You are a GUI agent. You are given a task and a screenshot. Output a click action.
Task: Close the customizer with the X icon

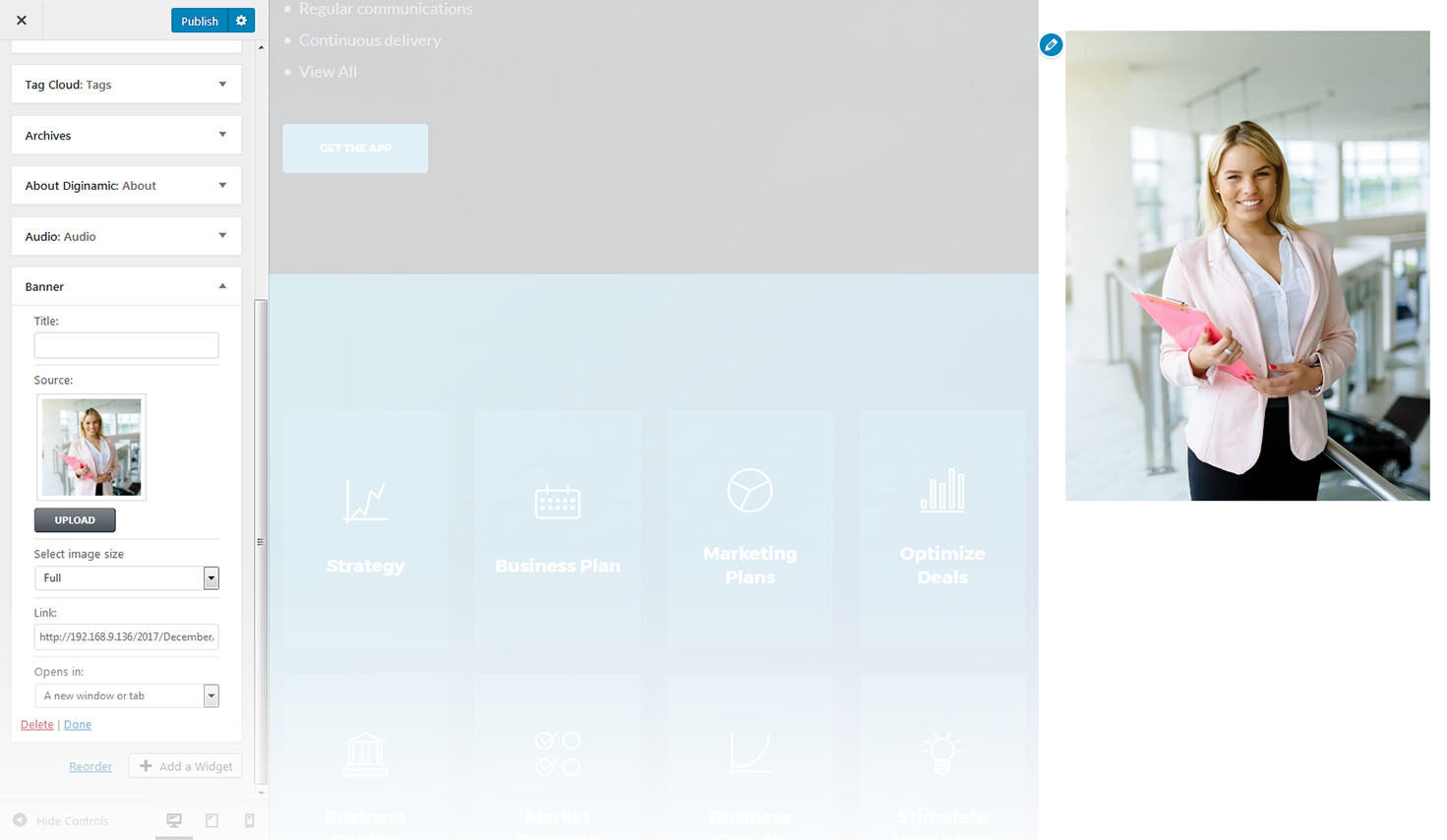click(22, 20)
